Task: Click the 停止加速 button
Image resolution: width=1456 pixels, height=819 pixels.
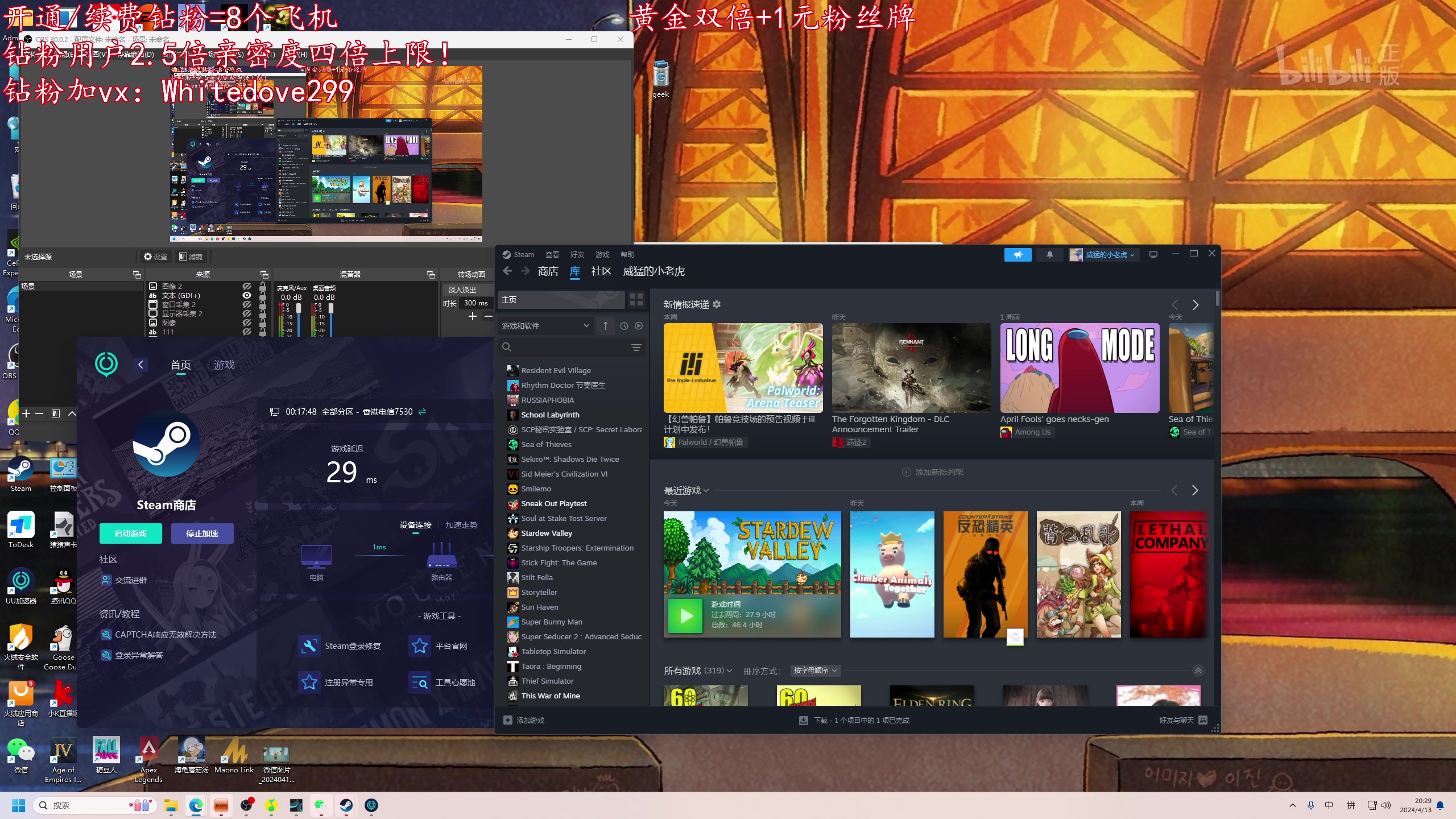Action: point(202,533)
